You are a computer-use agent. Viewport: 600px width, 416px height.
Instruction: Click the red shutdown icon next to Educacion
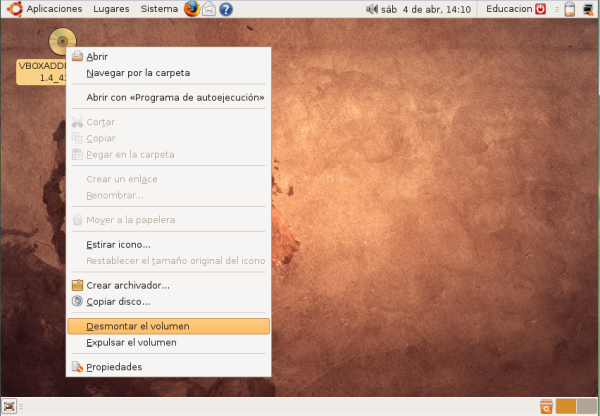click(541, 9)
